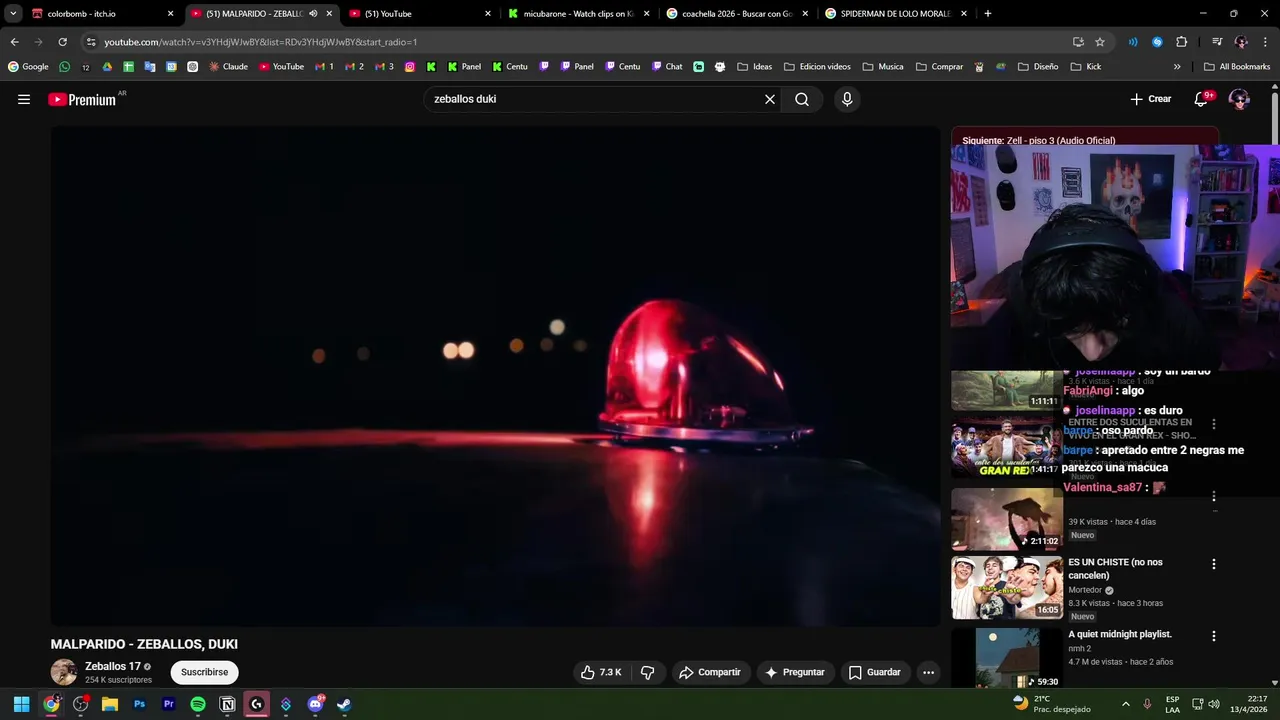Expand the hidden bookmarks chevron

(x=1177, y=67)
